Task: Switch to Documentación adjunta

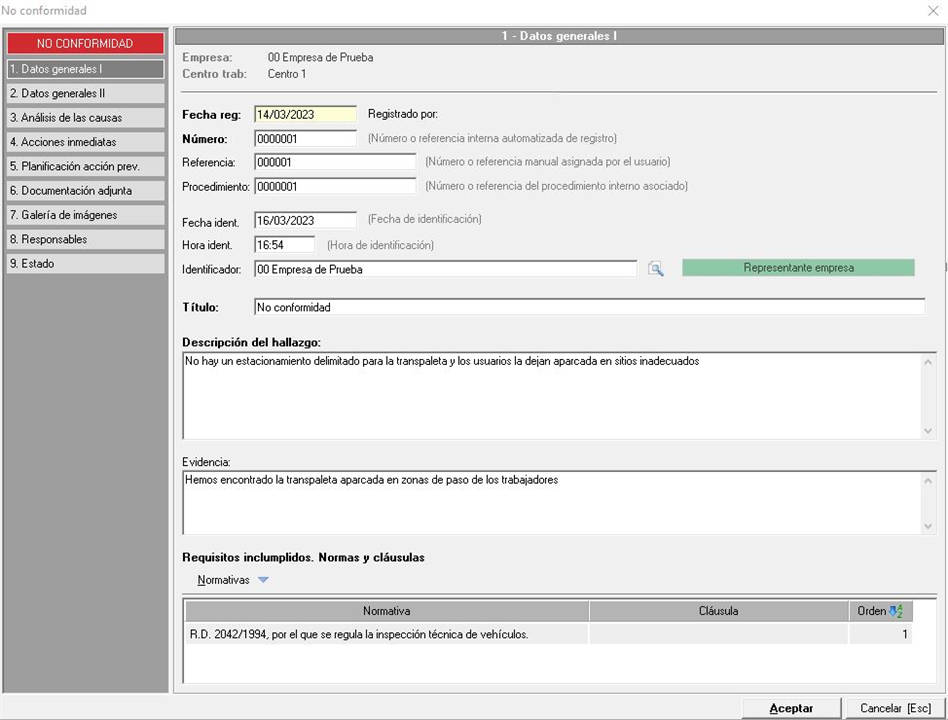Action: pos(85,190)
